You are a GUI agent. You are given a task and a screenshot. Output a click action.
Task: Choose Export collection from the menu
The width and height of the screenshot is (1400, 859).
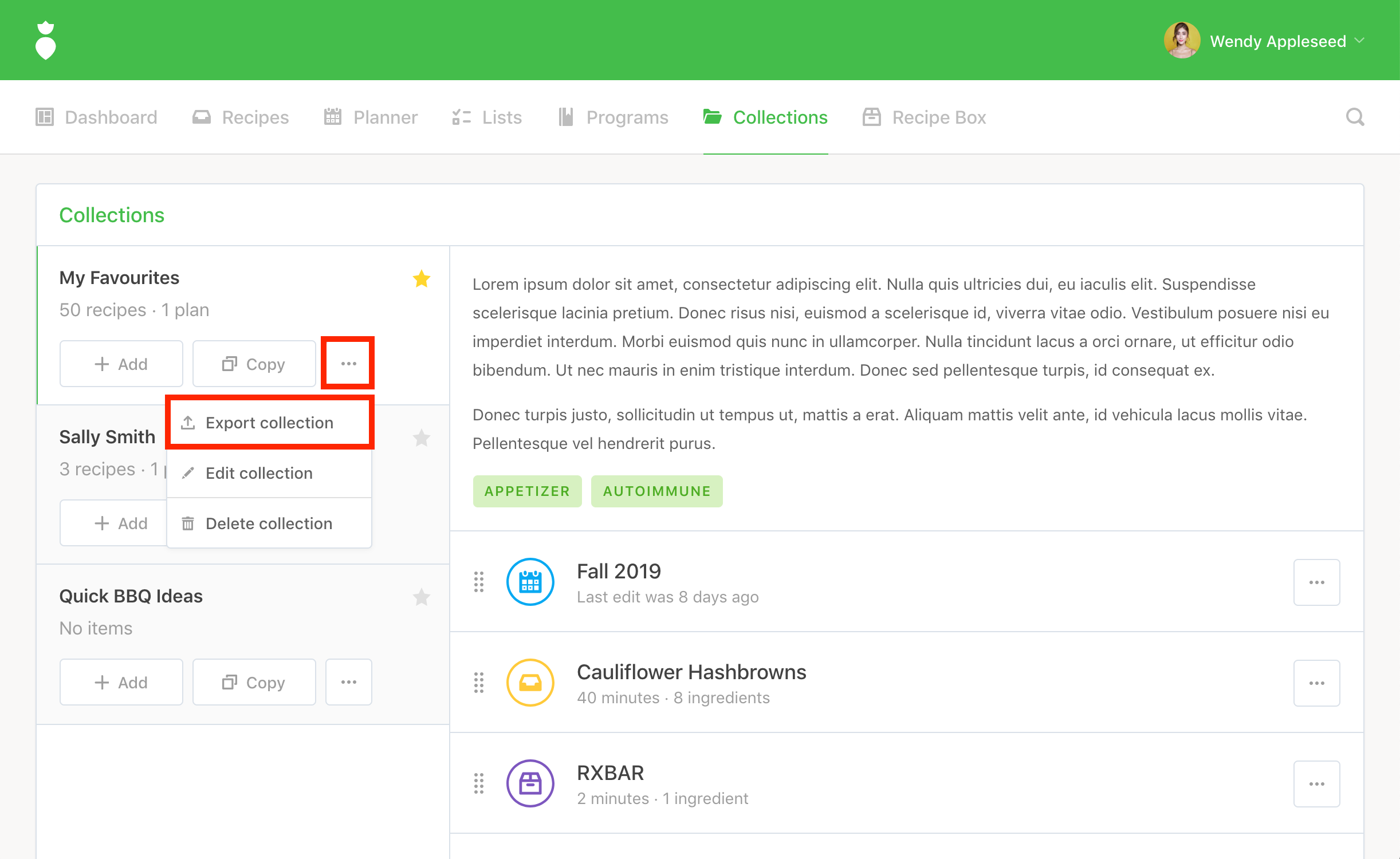pyautogui.click(x=269, y=423)
